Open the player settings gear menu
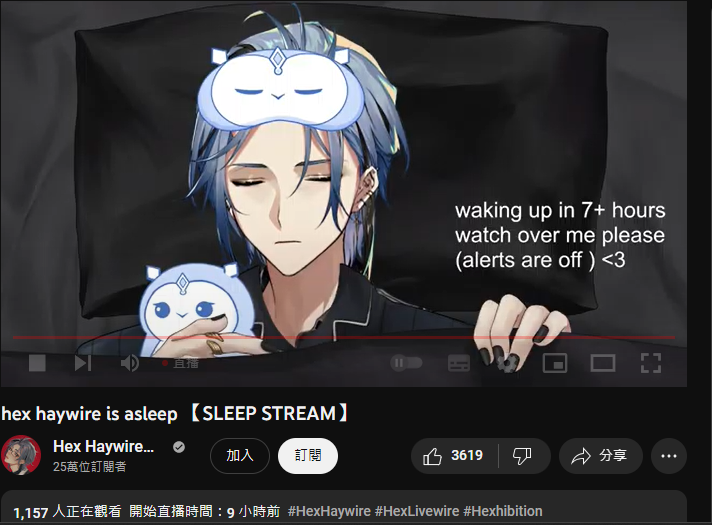 [x=507, y=363]
